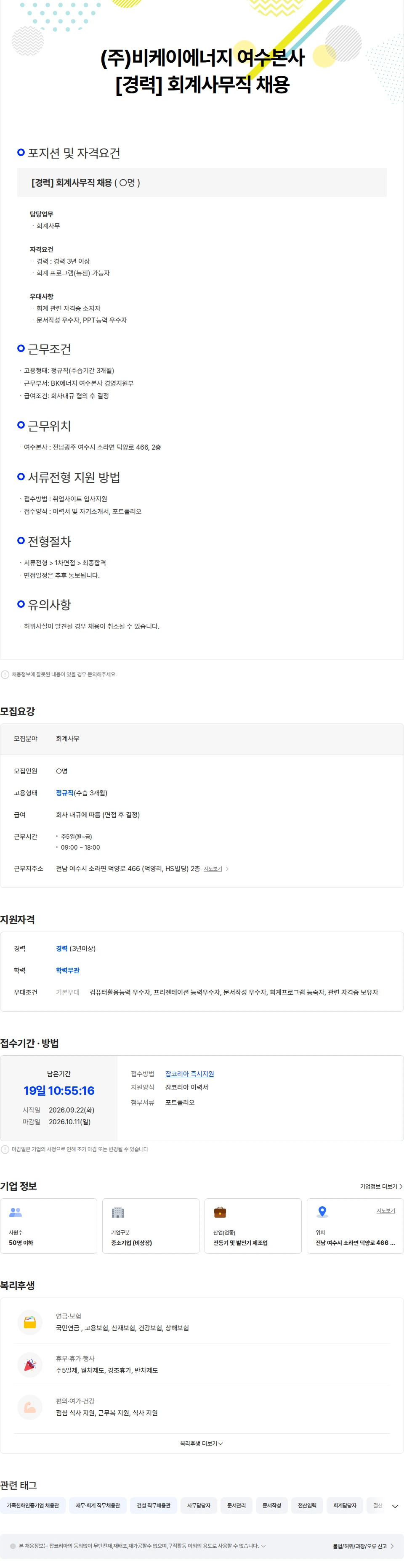Viewport: 404px width, 1568px height.
Task: Click the start date 2026.09.22(화)
Action: click(71, 1110)
